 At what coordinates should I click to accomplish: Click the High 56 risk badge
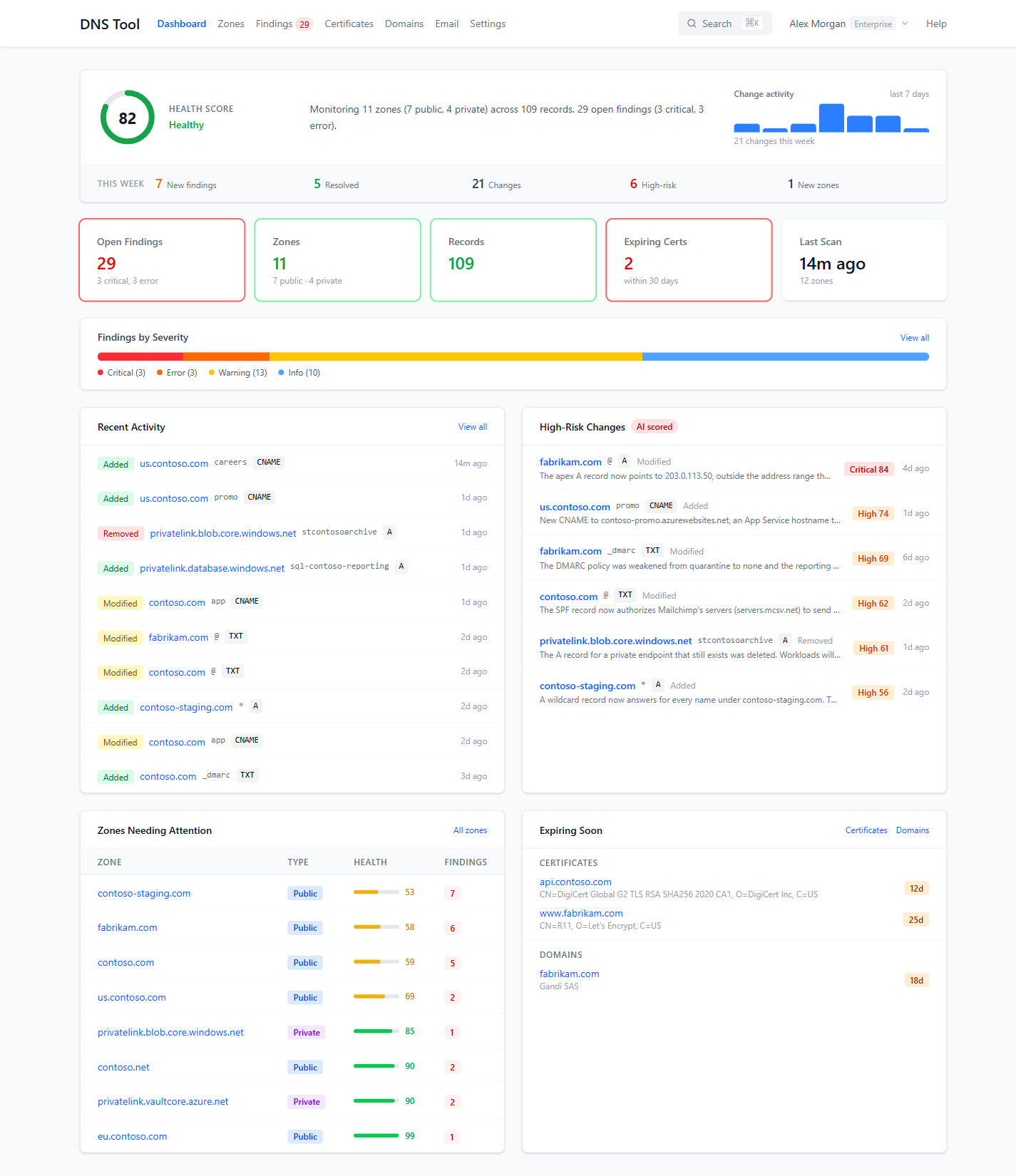point(873,692)
